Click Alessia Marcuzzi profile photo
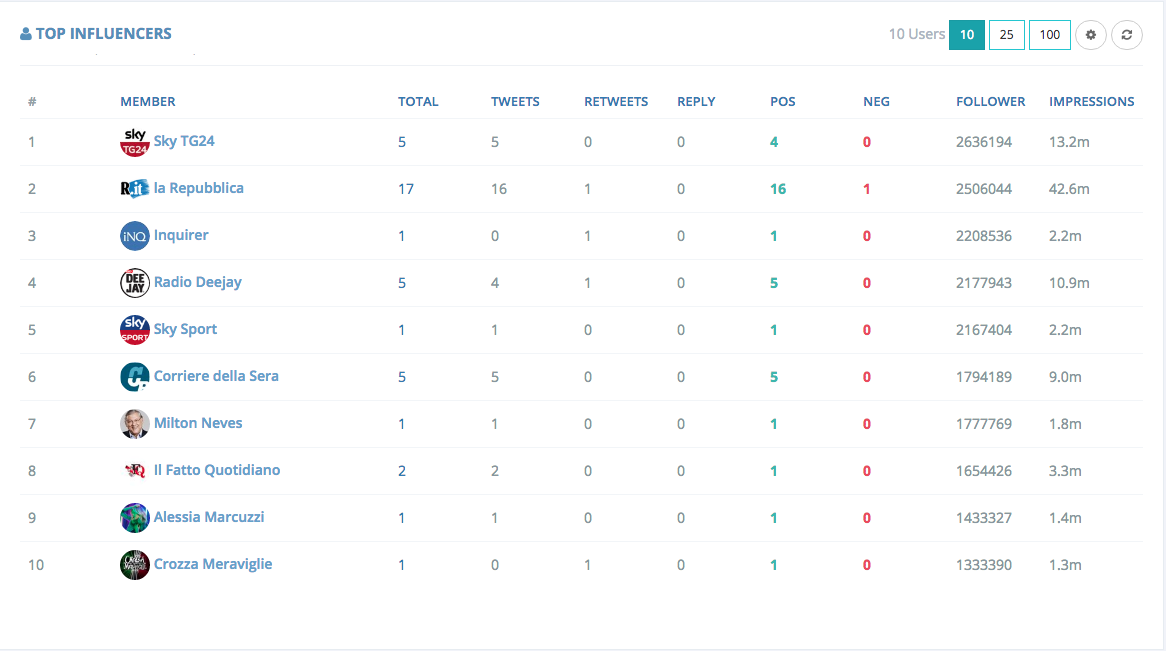Screen dimensions: 1166x651 point(135,518)
